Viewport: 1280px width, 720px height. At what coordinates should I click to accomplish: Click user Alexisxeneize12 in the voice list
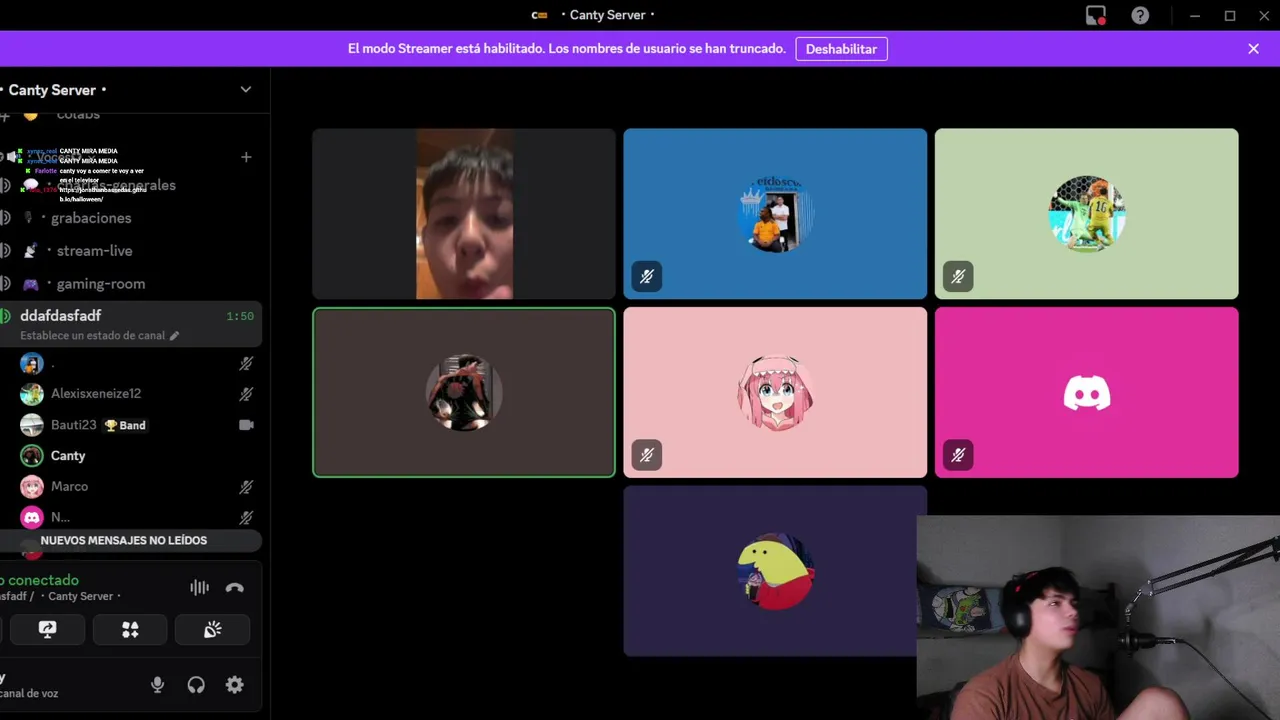(x=96, y=394)
